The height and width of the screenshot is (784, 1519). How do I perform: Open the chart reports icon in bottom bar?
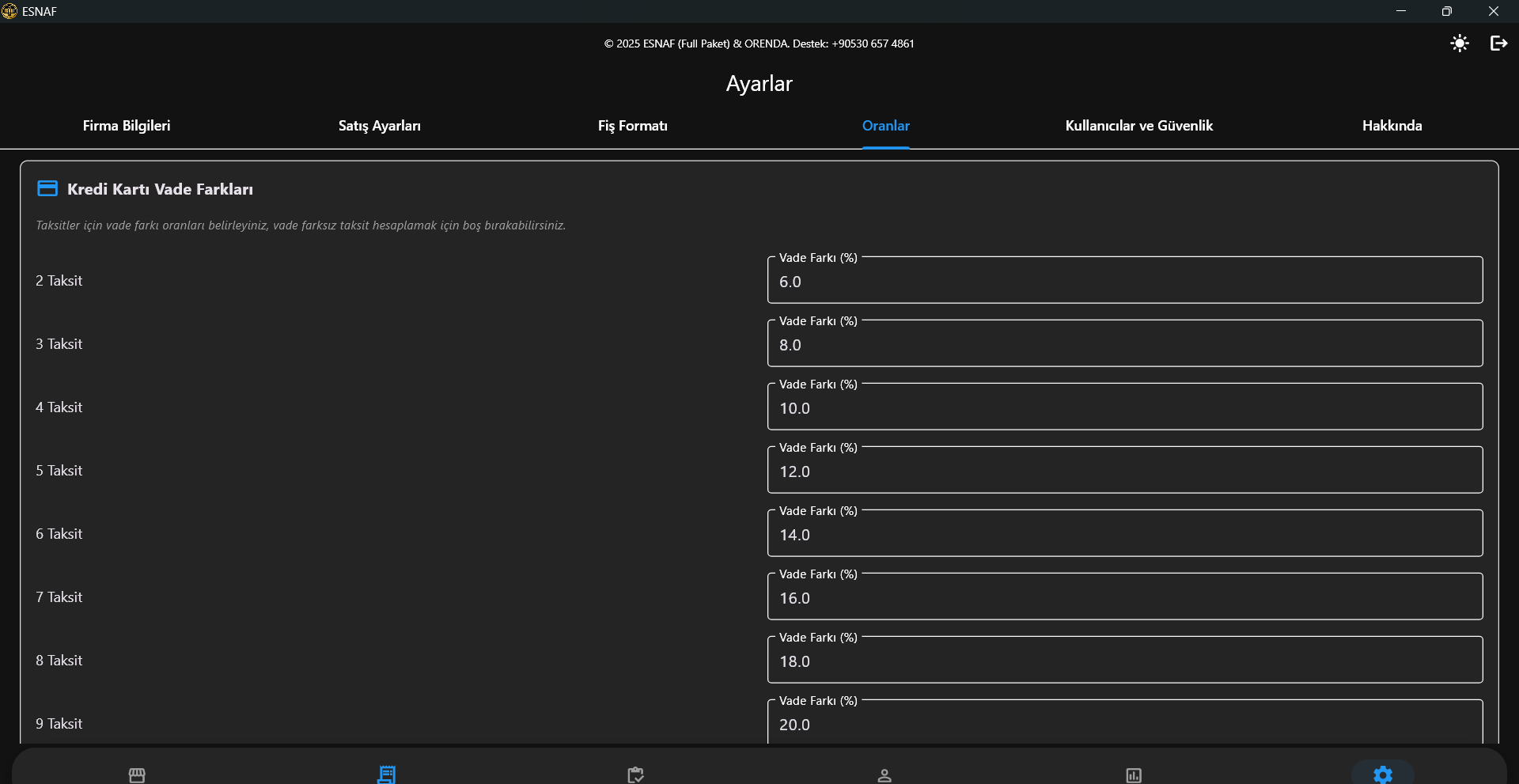pos(1134,775)
